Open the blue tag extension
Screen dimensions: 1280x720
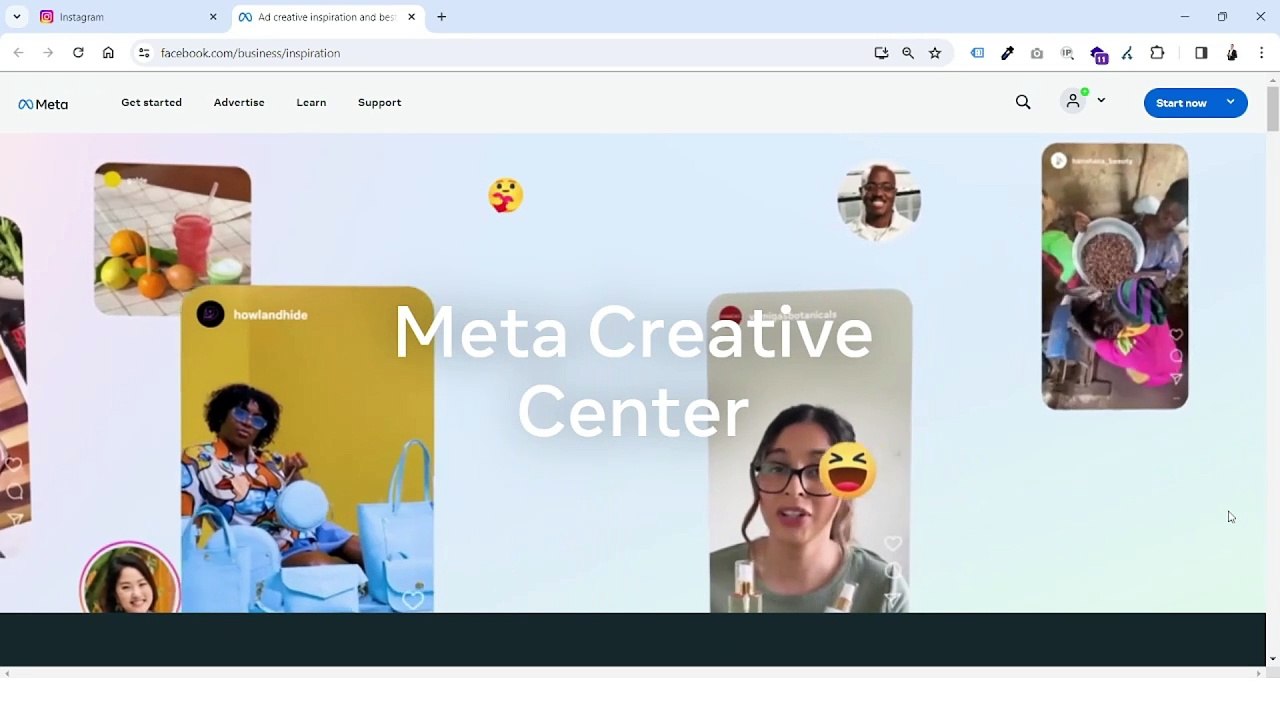coord(977,53)
